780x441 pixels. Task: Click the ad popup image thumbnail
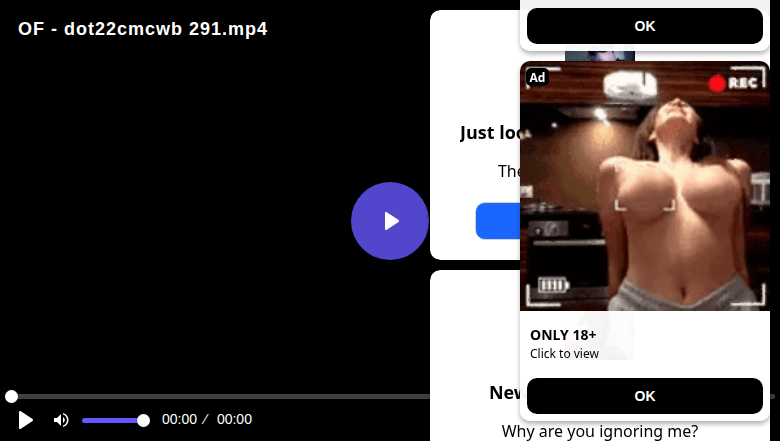coord(645,186)
